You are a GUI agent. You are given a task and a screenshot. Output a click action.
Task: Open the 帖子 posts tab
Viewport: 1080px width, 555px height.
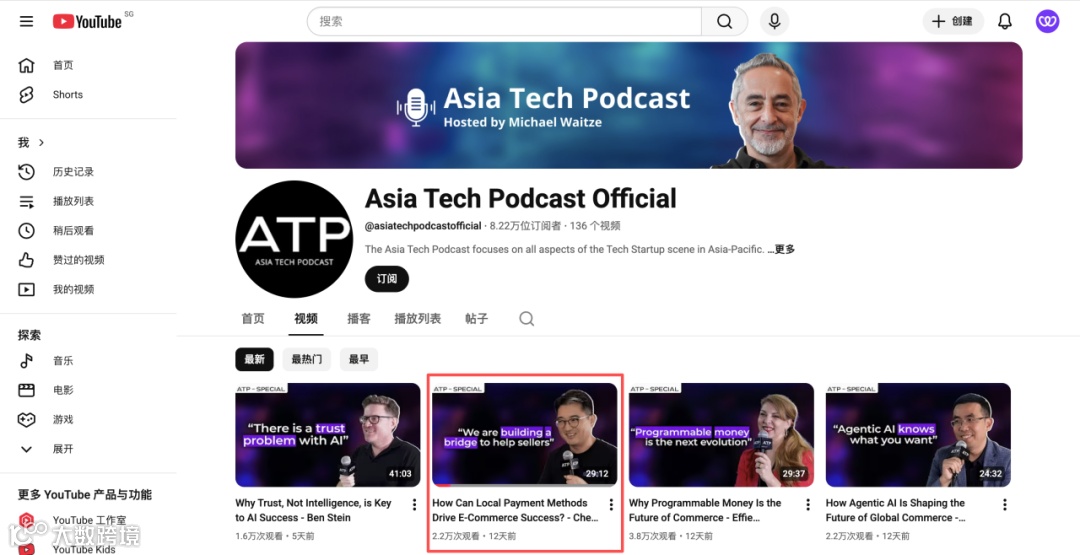[477, 319]
